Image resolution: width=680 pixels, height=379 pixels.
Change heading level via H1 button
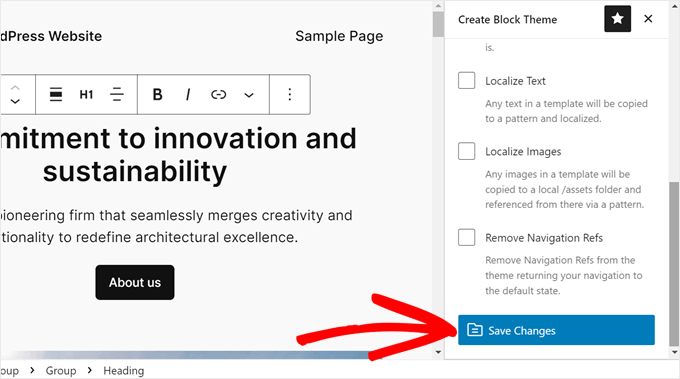pos(86,94)
